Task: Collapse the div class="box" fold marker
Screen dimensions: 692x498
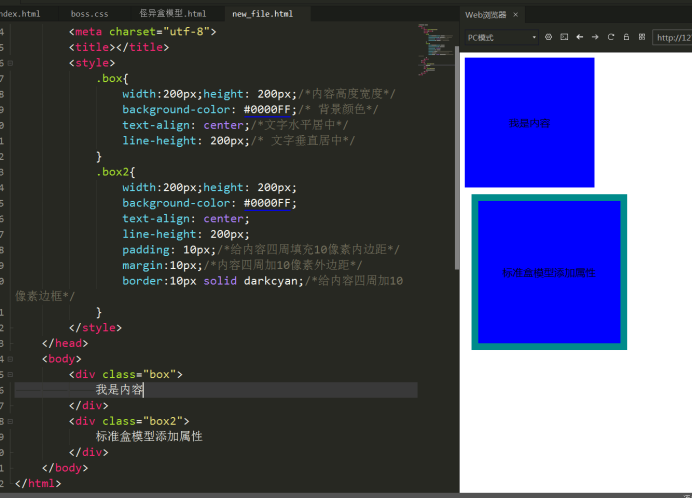Action: pos(10,374)
